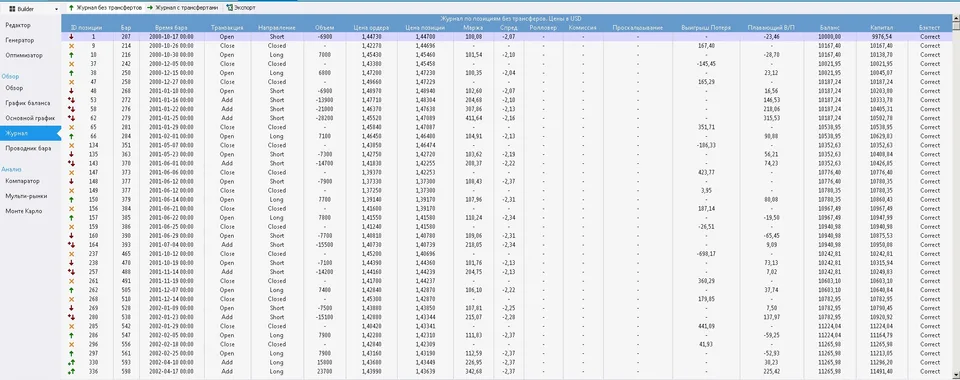Open Монте Карло in the sidebar

pyautogui.click(x=24, y=211)
